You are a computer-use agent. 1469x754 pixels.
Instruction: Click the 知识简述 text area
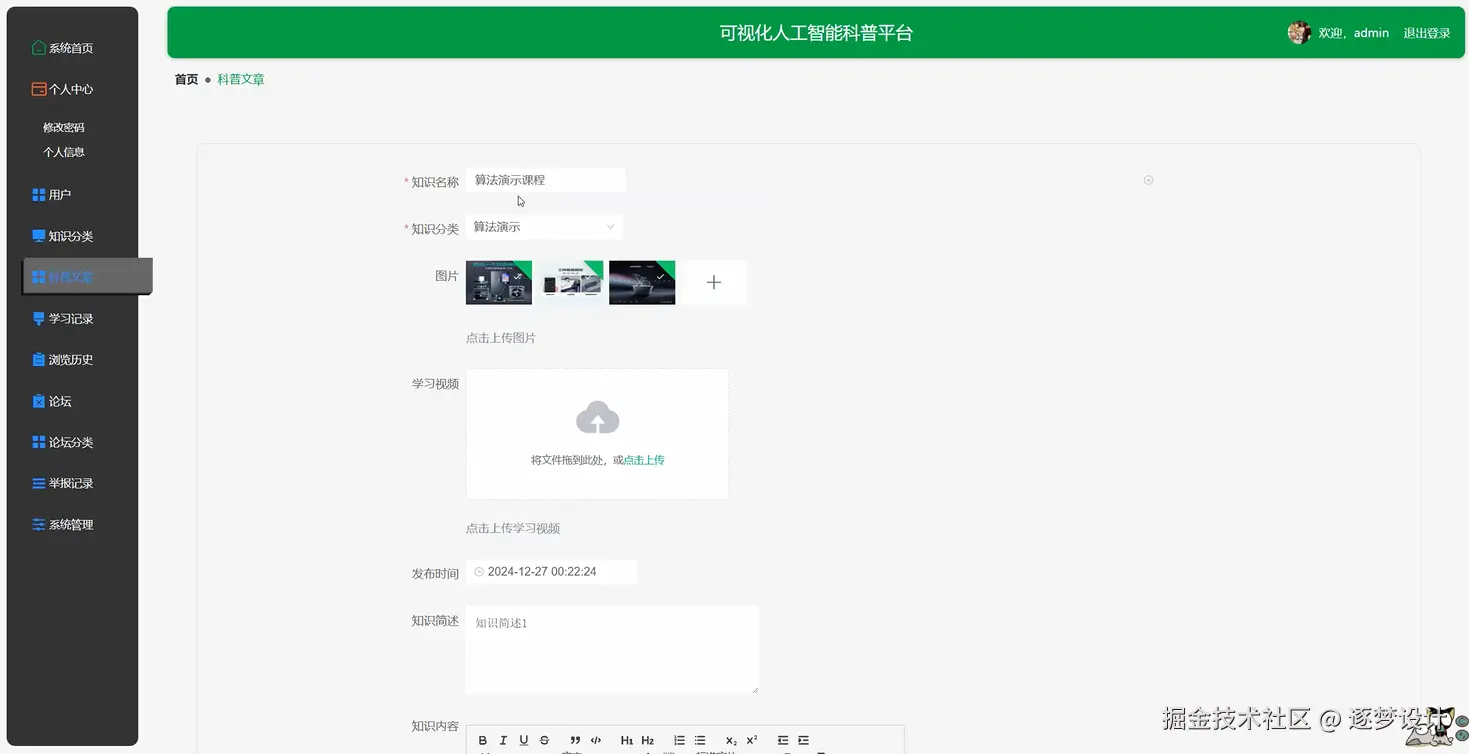point(612,650)
